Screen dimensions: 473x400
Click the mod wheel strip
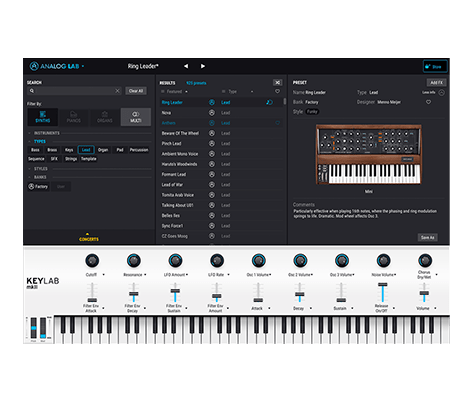pyautogui.click(x=43, y=328)
